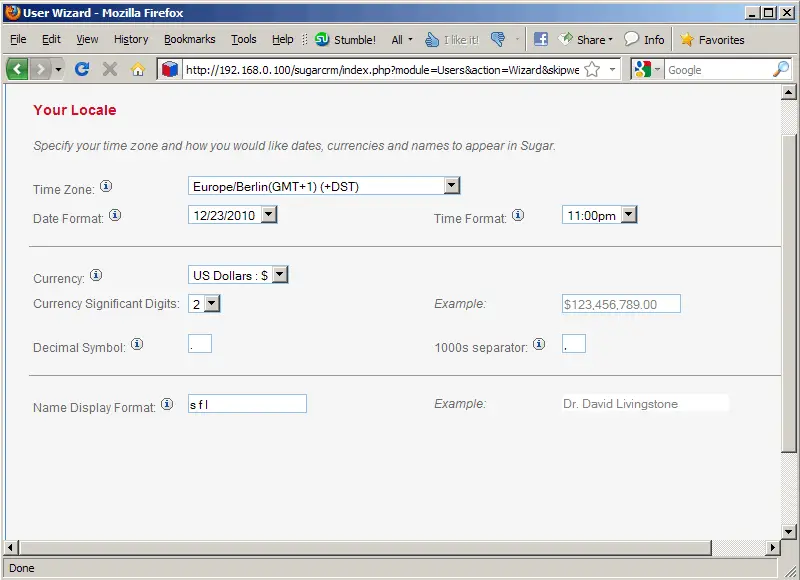Screen dimensions: 800x580
Task: Click the info icon next to Date Format
Action: [115, 215]
